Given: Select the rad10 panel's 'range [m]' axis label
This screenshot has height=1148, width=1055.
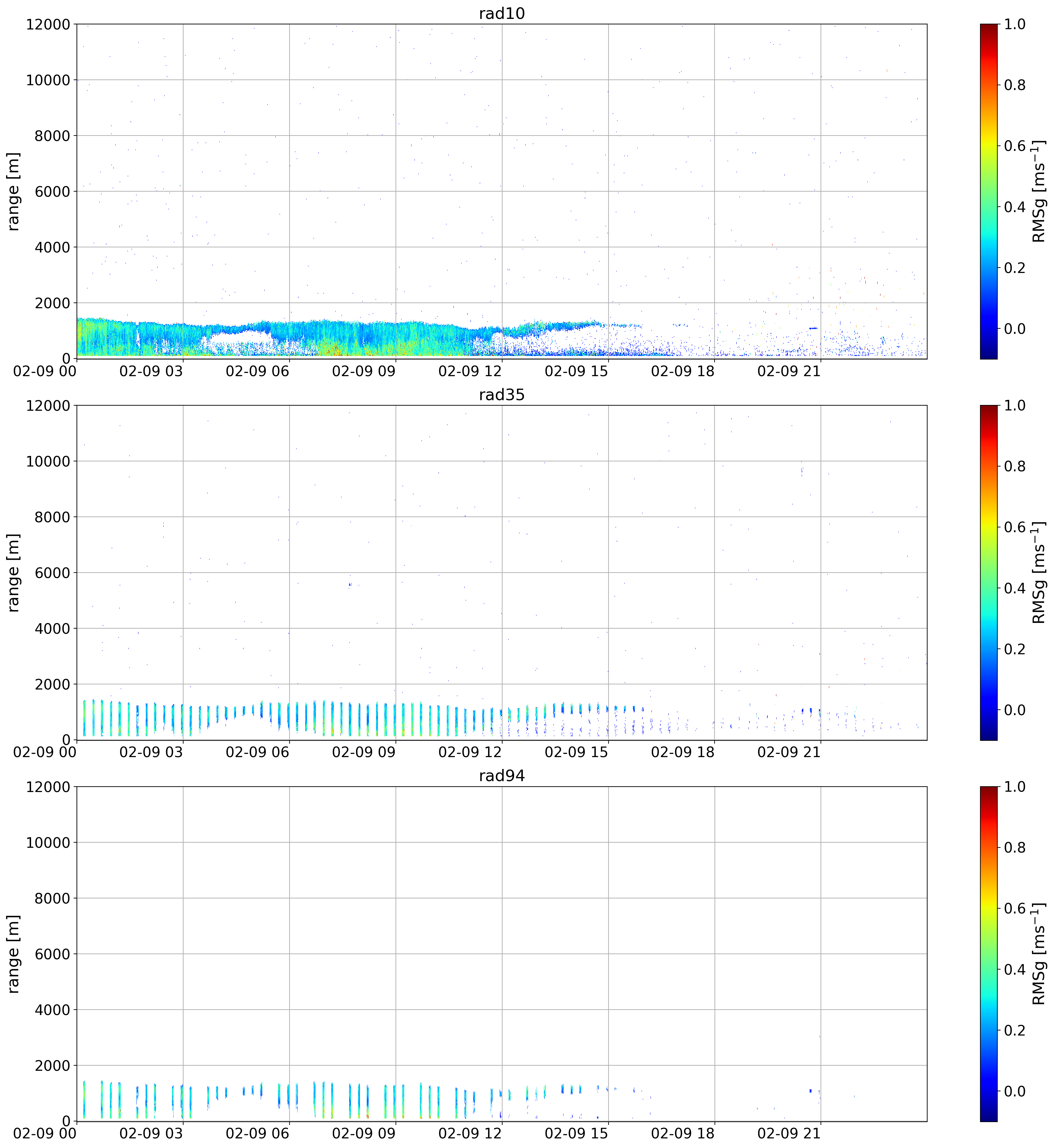Looking at the screenshot, I should [13, 191].
